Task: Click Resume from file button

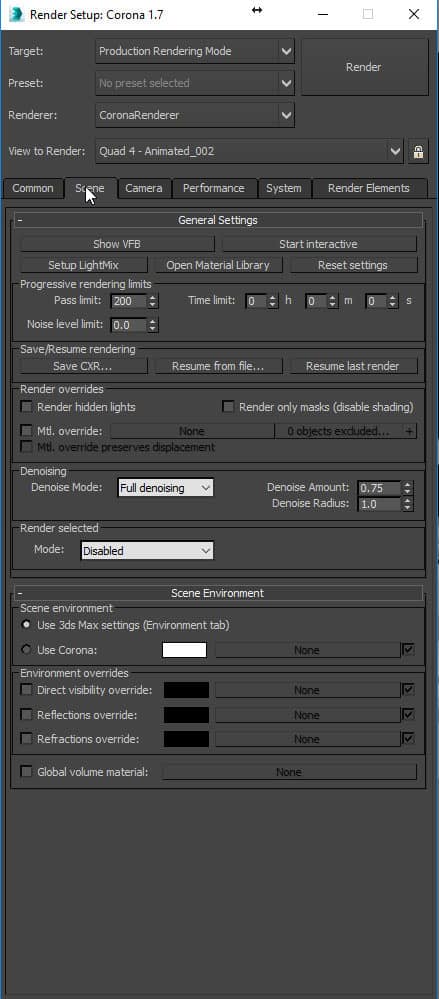Action: pos(218,366)
